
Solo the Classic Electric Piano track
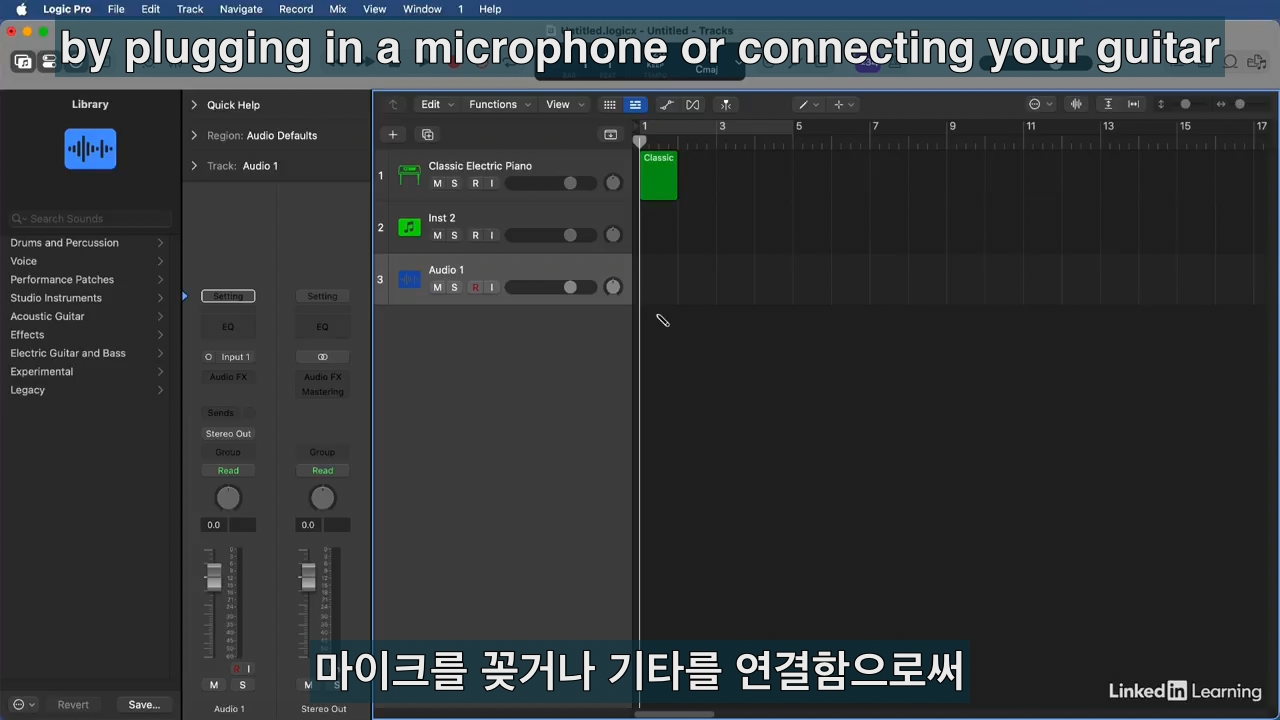(454, 184)
